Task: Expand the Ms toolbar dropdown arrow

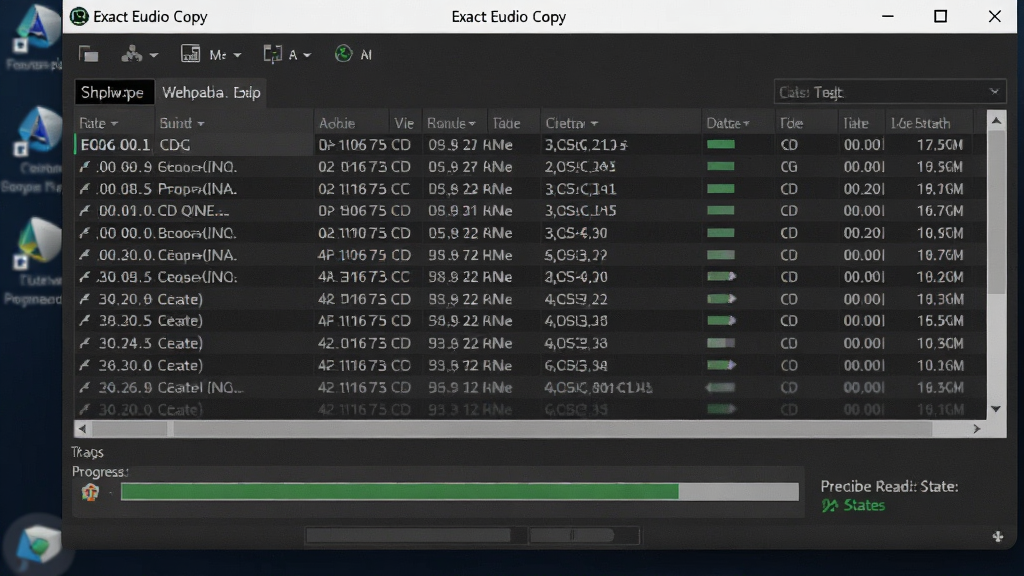Action: pos(237,56)
